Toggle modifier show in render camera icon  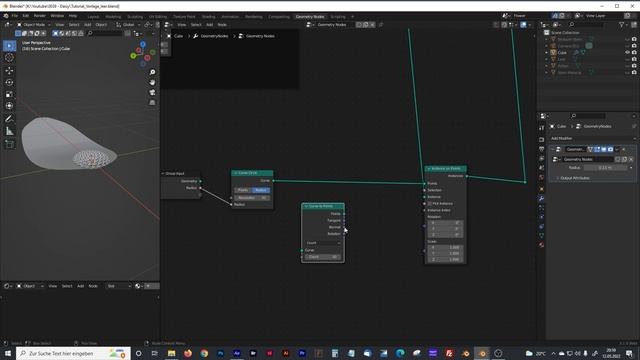tap(610, 149)
